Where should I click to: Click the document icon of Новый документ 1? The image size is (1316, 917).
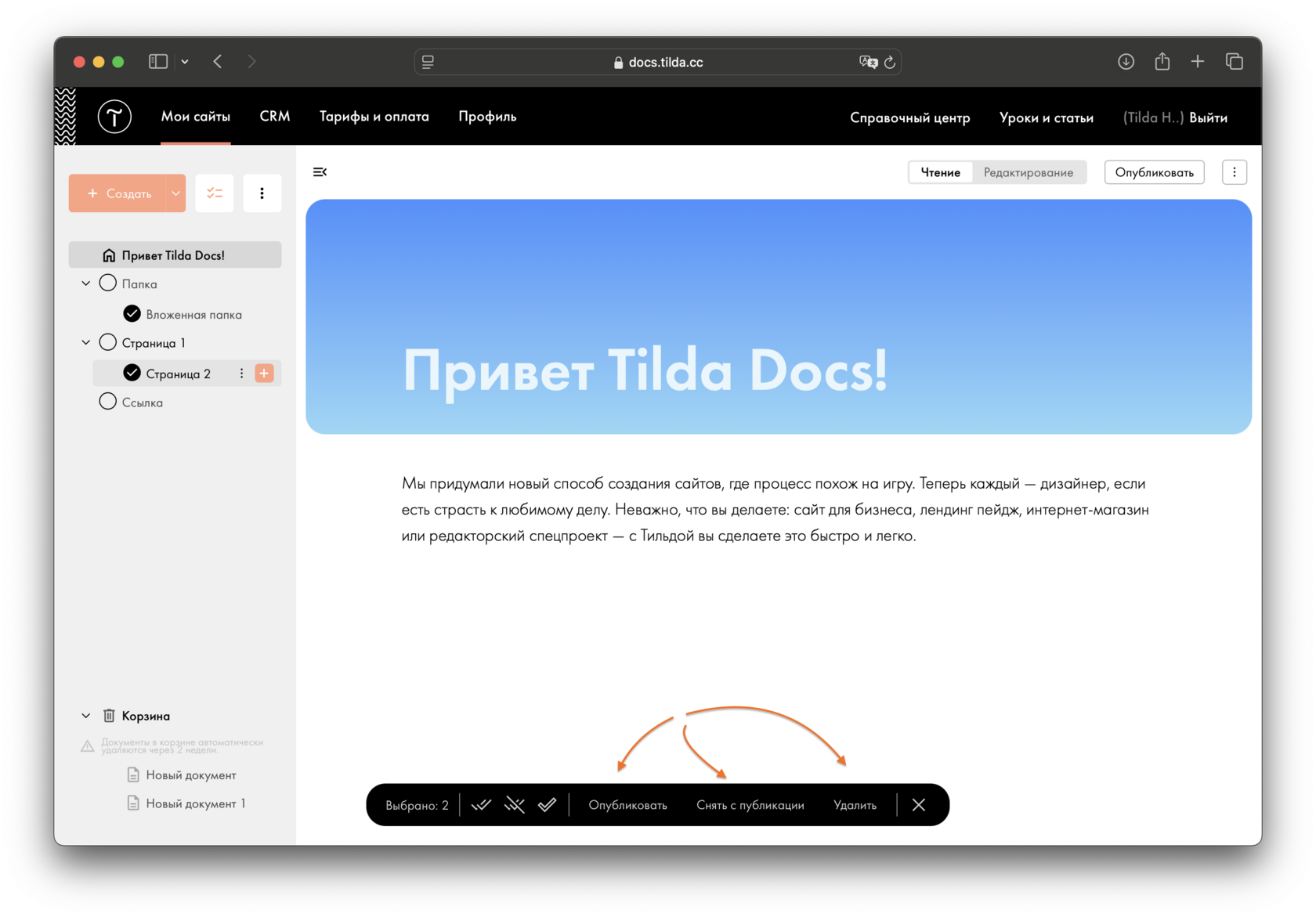pos(133,803)
